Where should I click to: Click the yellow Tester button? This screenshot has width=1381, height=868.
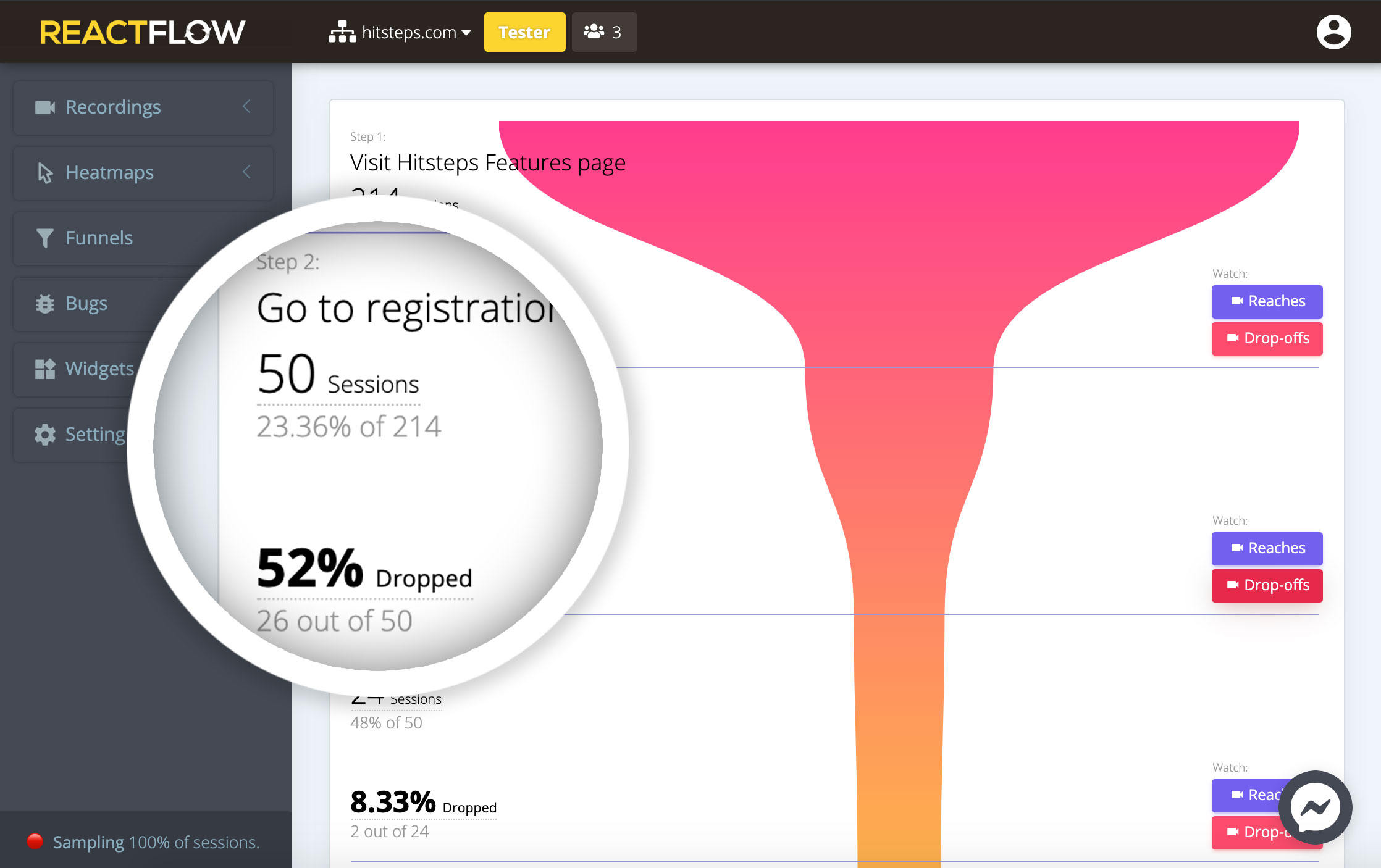point(524,32)
